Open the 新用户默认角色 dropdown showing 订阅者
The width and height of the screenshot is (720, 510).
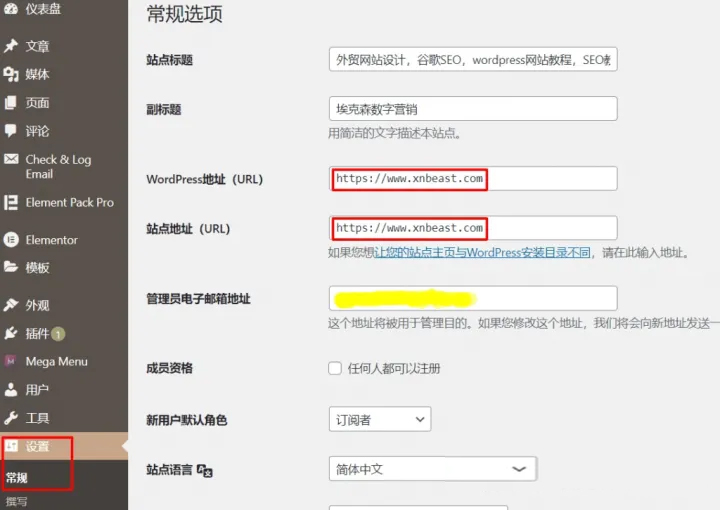point(380,419)
